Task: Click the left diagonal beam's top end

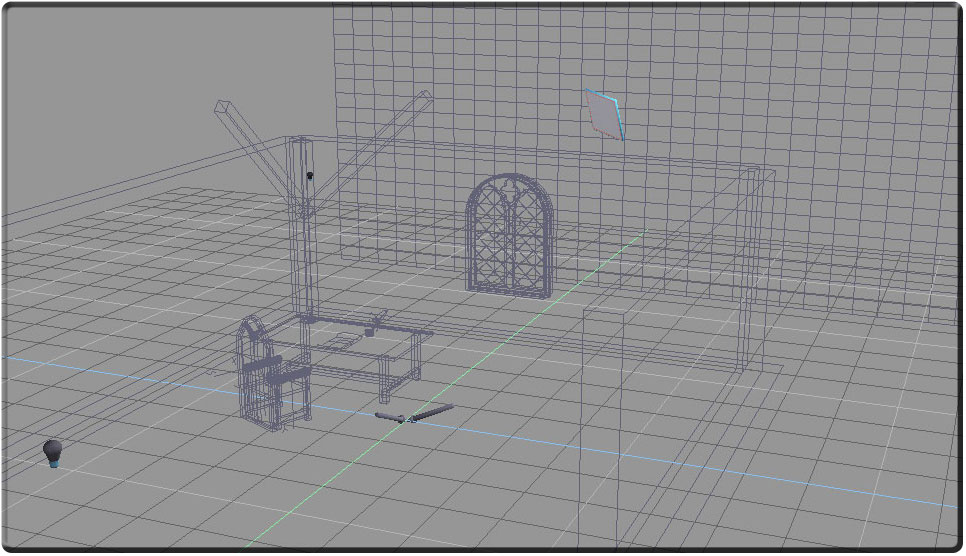Action: [222, 105]
